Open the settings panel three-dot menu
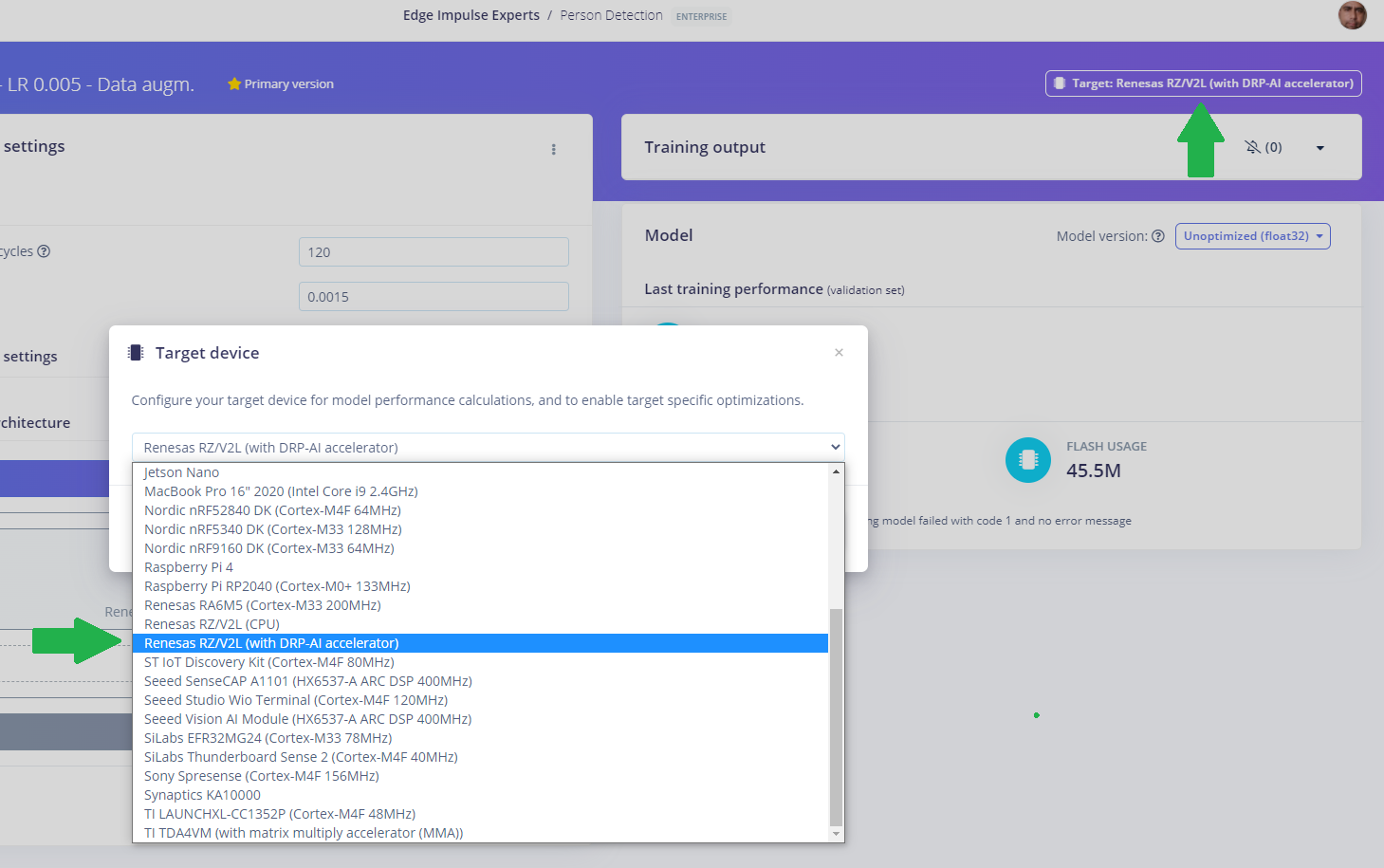The image size is (1384, 868). click(554, 149)
